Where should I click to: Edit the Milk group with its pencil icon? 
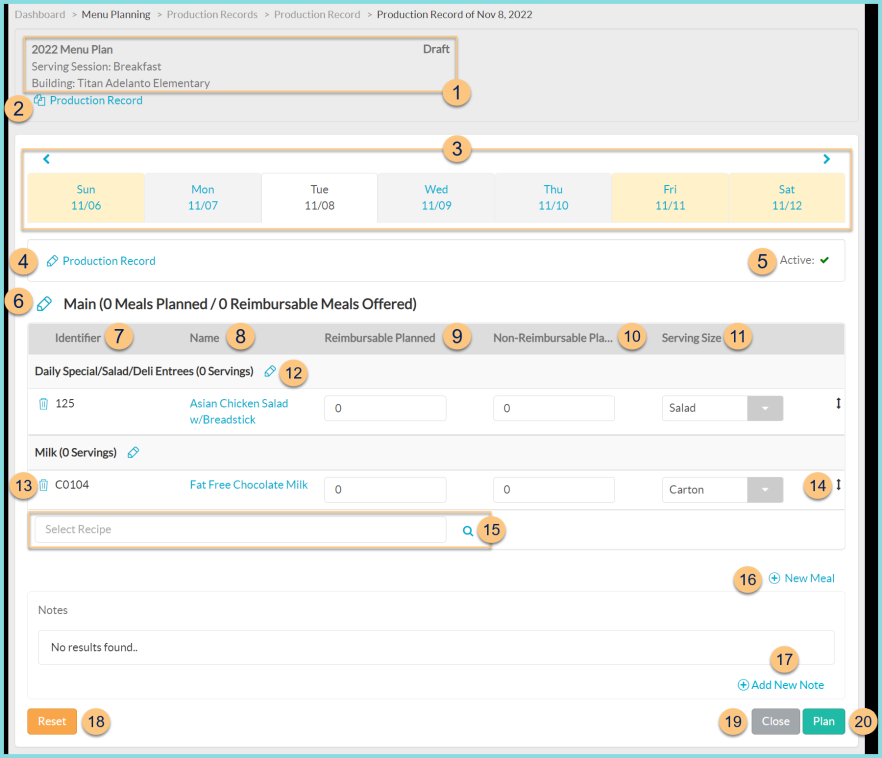click(133, 452)
